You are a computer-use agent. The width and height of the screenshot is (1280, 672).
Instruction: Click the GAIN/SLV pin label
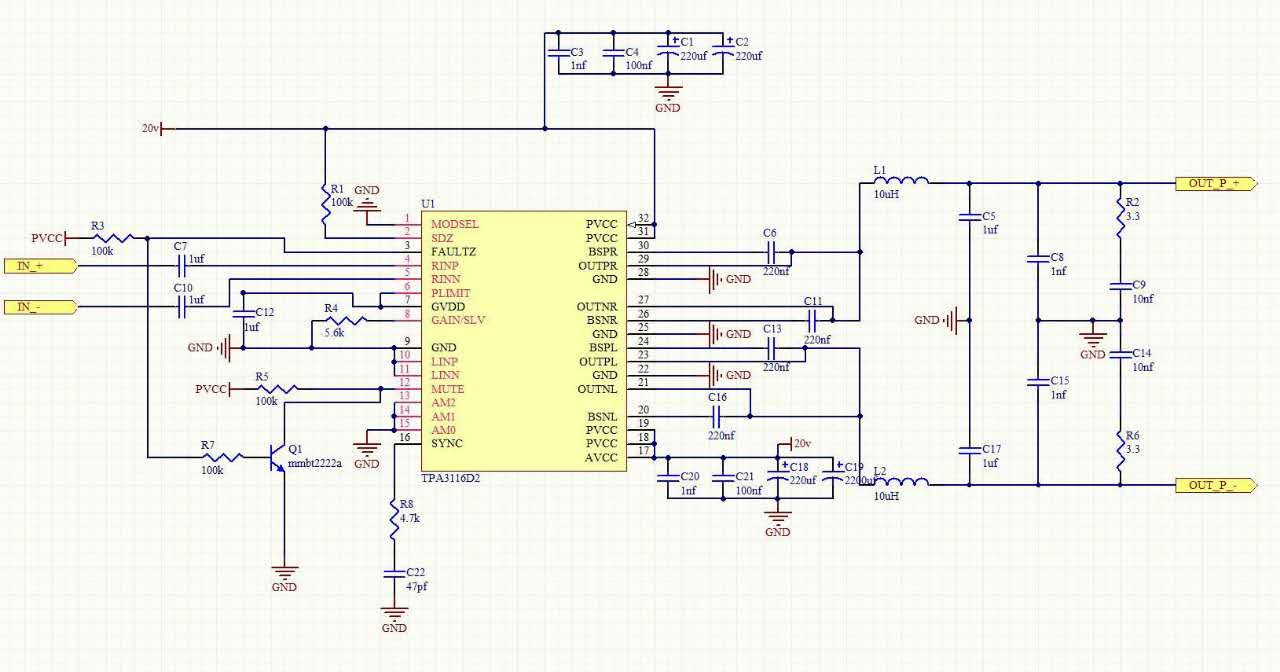click(x=459, y=320)
